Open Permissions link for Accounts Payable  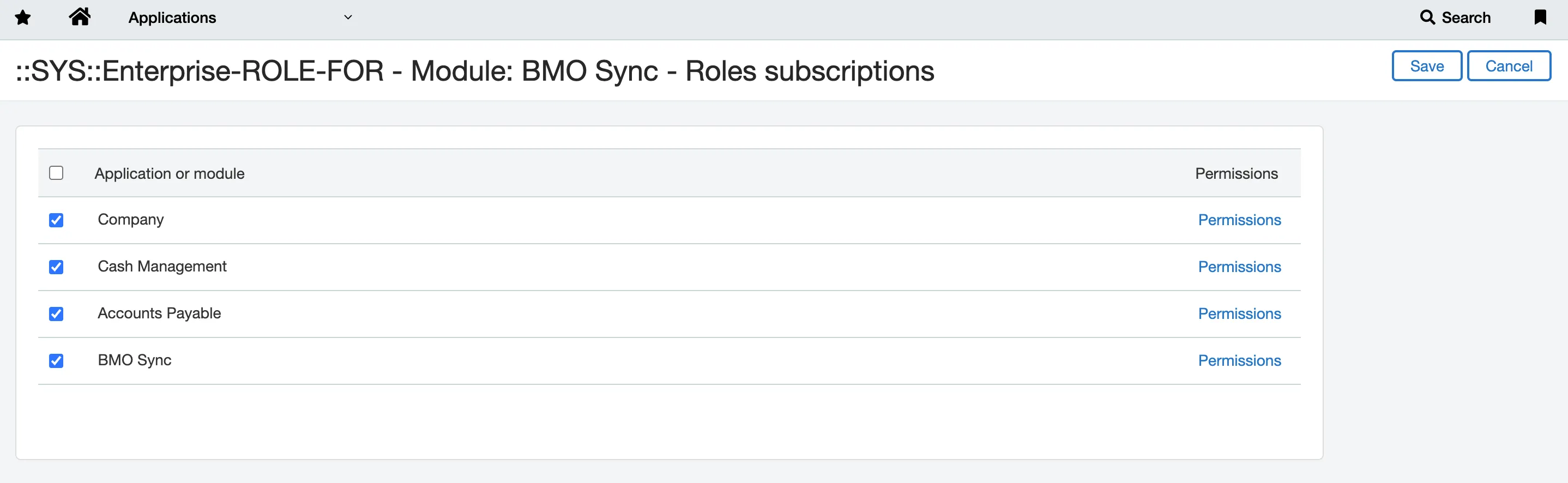(1239, 314)
